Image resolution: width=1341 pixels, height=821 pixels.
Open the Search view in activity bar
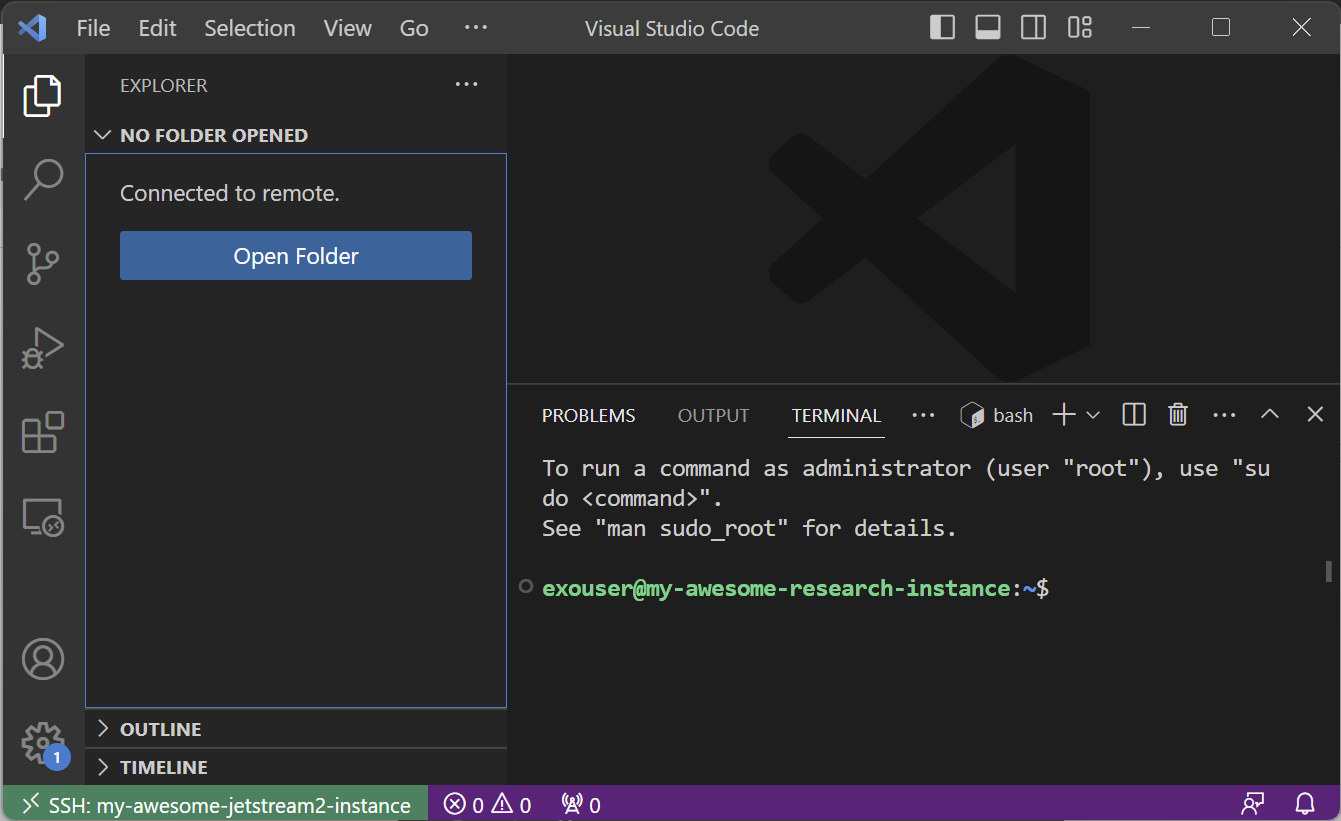coord(42,180)
